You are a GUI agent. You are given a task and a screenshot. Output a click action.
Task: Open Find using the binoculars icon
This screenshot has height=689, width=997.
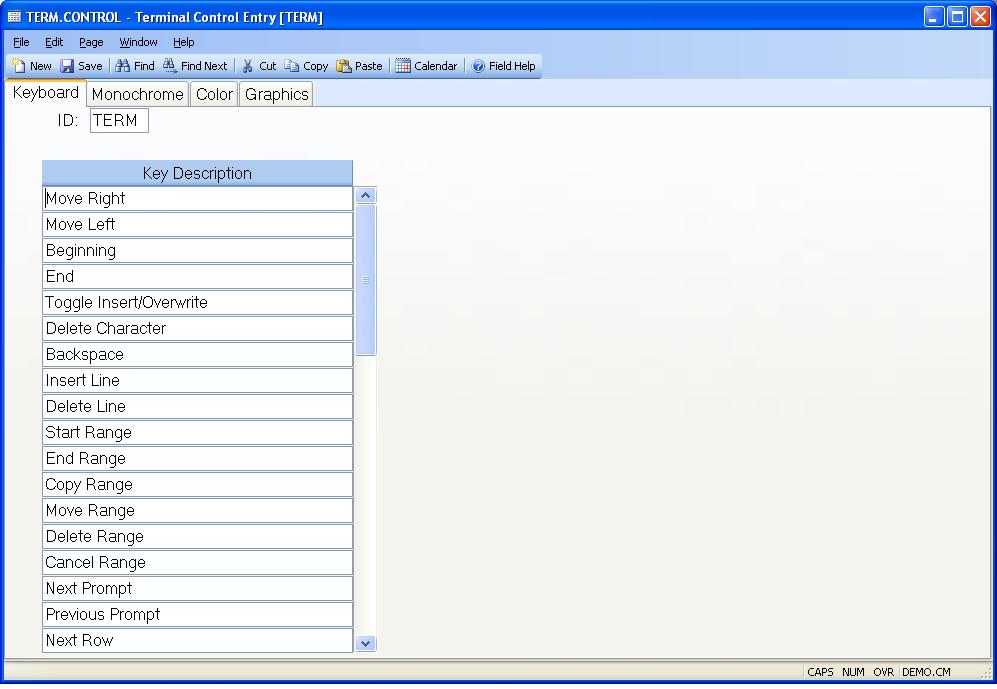123,66
